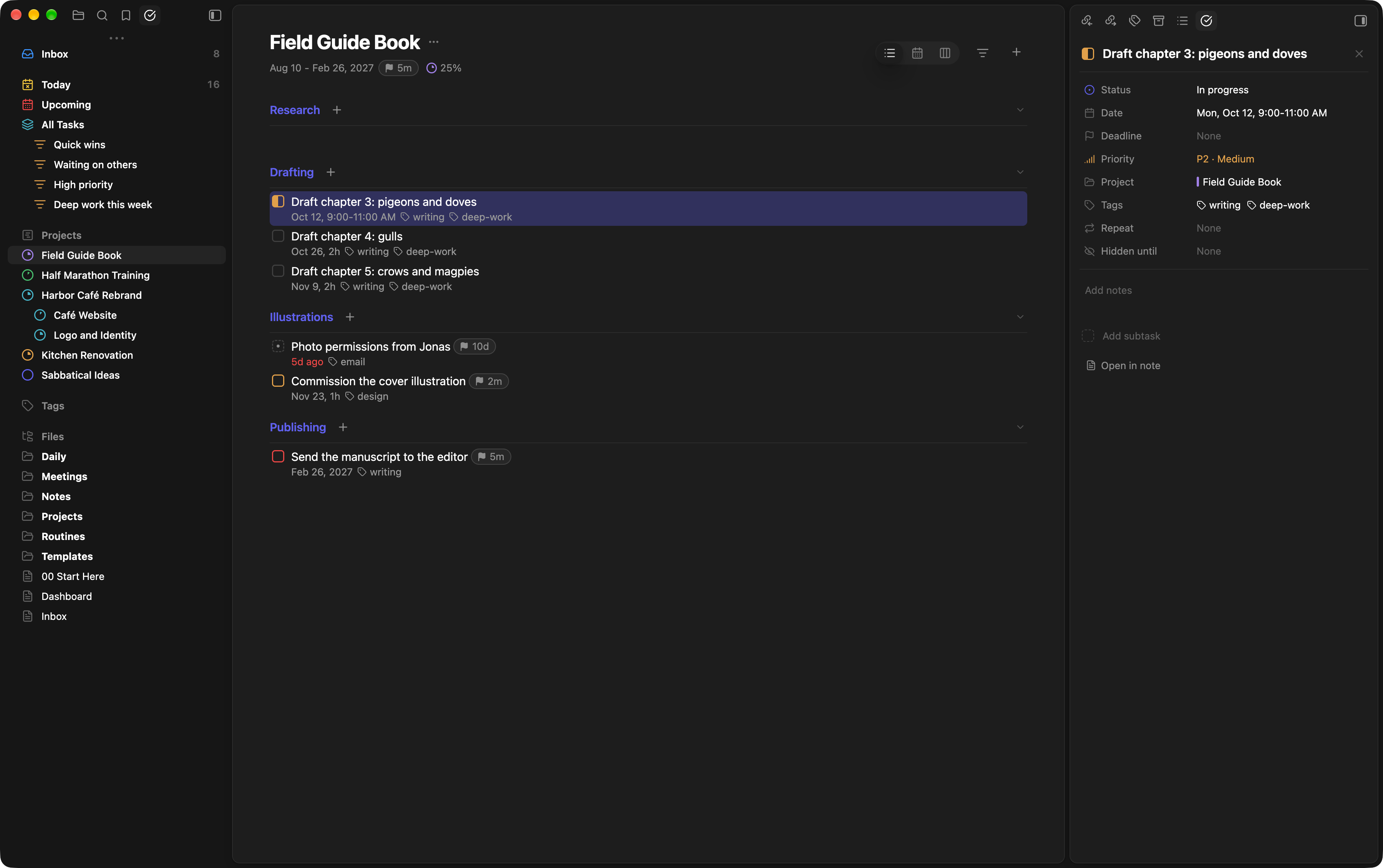Viewport: 1383px width, 868px height.
Task: Open the file folder icon in top toolbar
Action: (79, 15)
